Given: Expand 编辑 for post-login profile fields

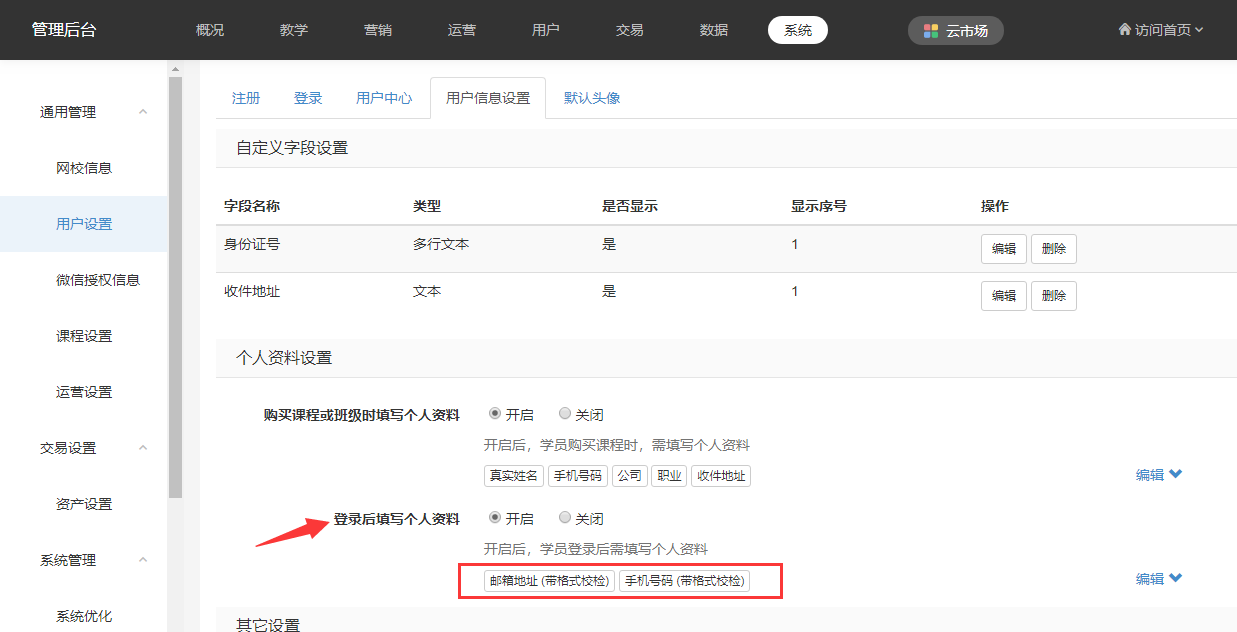Looking at the screenshot, I should tap(1158, 579).
